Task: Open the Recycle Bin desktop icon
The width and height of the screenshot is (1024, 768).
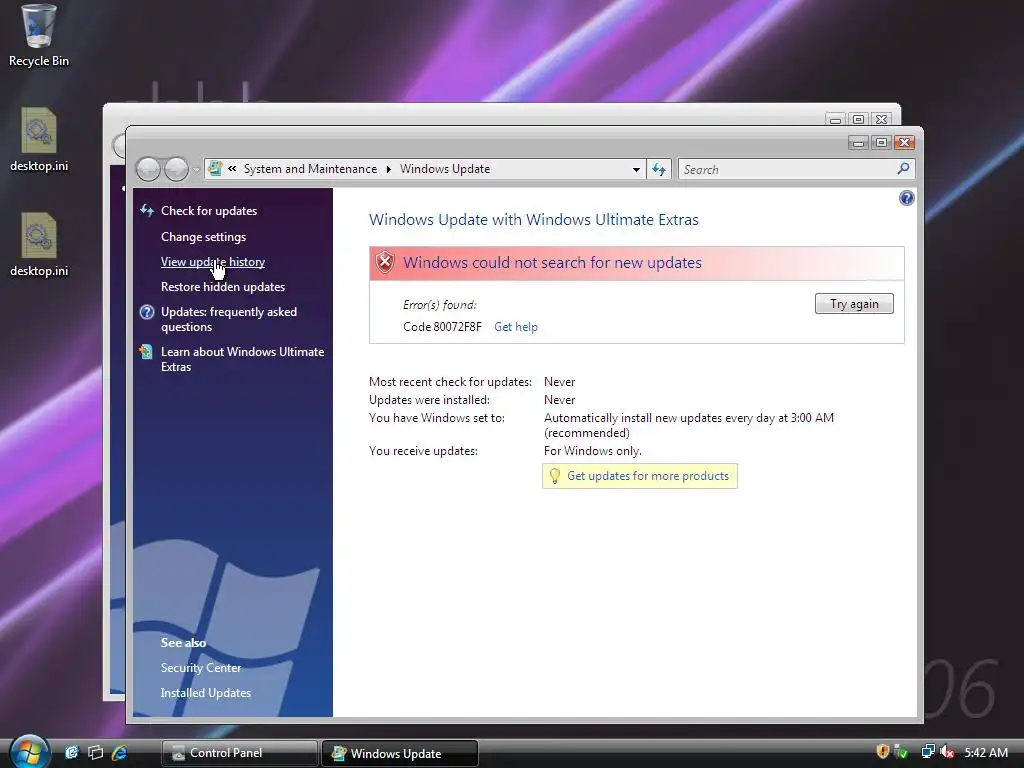Action: 39,36
